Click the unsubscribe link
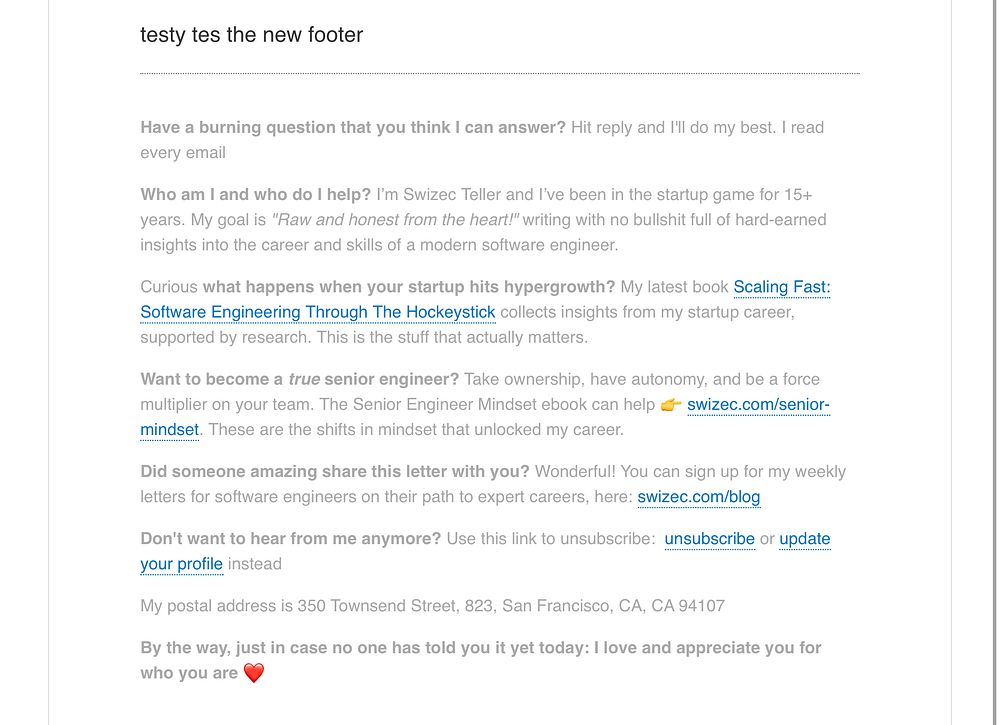This screenshot has height=725, width=1000. click(x=709, y=539)
